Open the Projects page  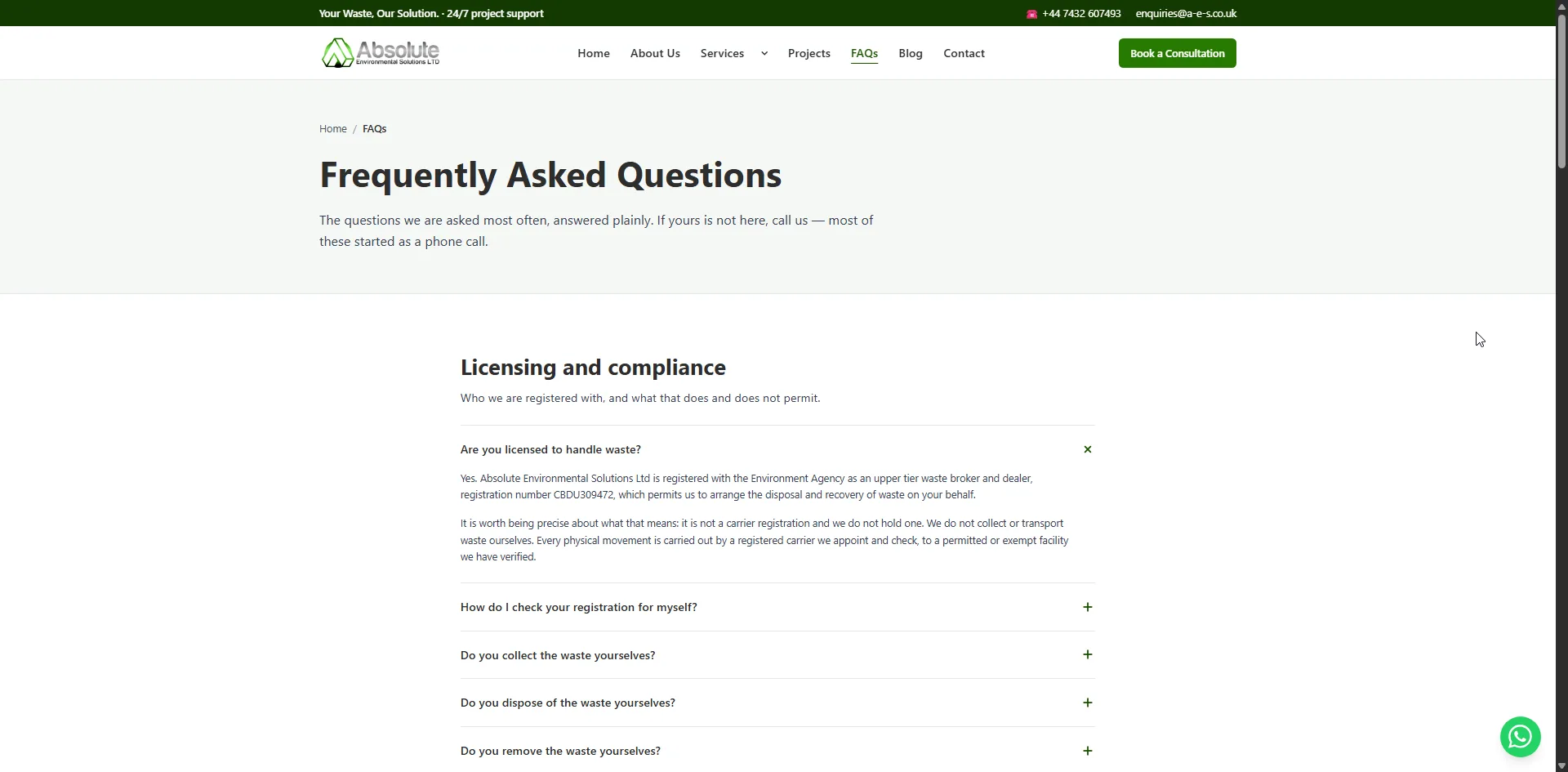(808, 53)
